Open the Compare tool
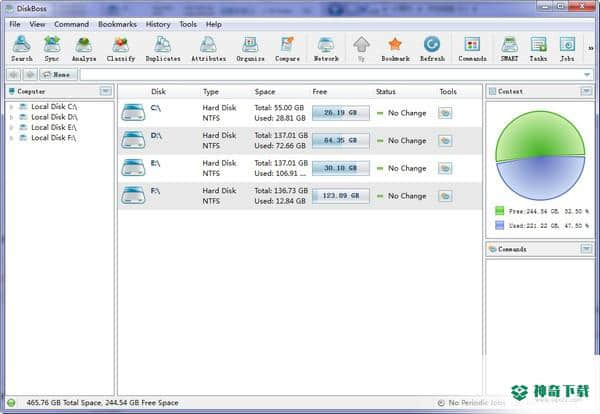 point(287,49)
